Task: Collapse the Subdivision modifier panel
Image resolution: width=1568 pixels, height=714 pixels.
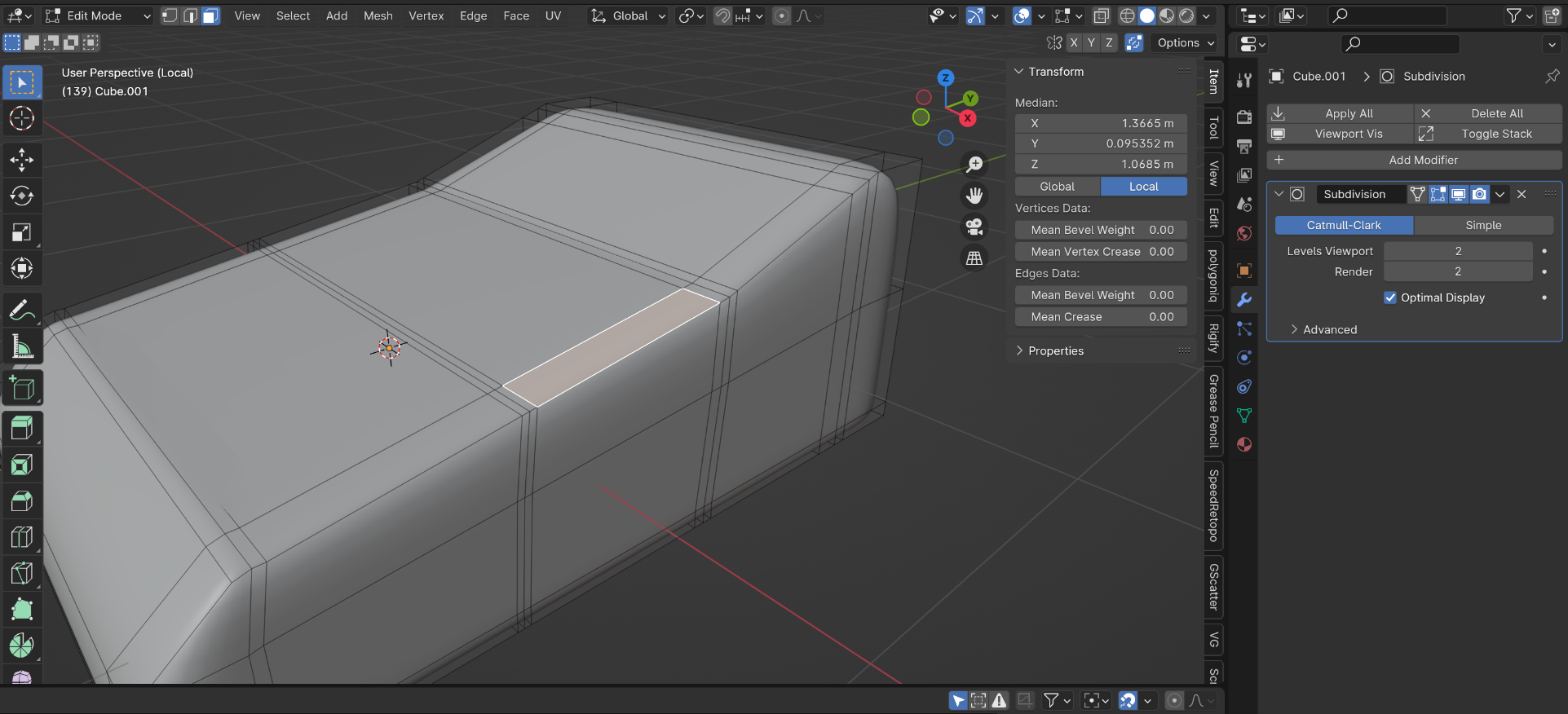Action: click(x=1279, y=194)
